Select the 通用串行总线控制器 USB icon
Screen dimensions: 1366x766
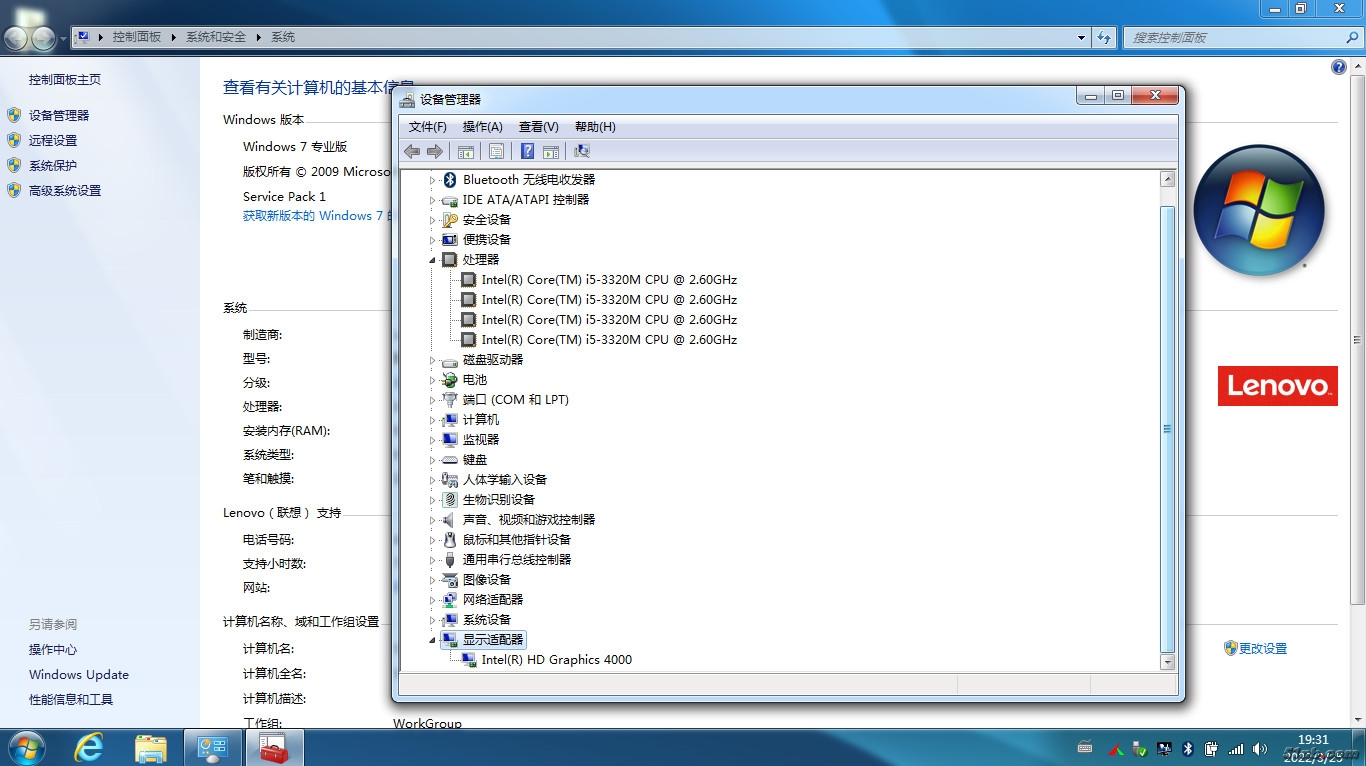[x=450, y=560]
